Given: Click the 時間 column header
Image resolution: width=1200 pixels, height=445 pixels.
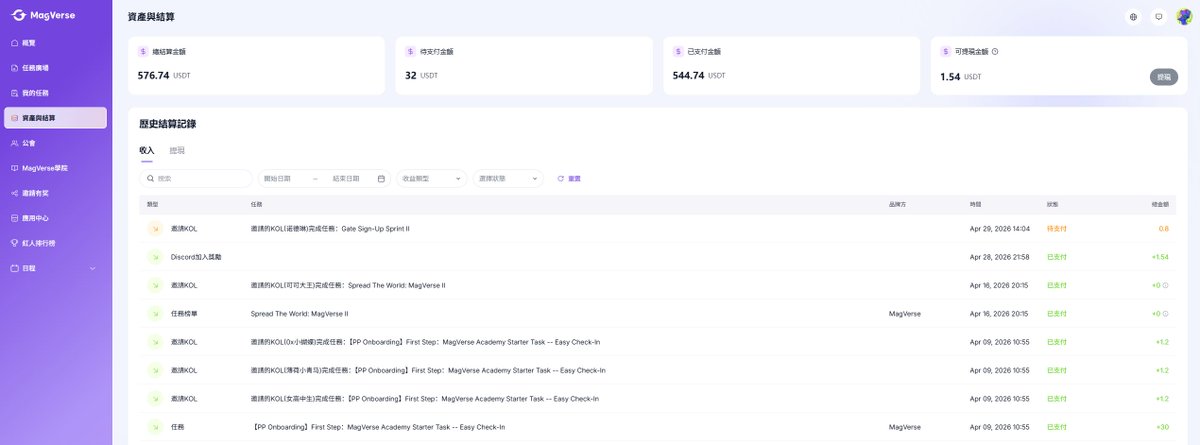Looking at the screenshot, I should click(x=975, y=203).
